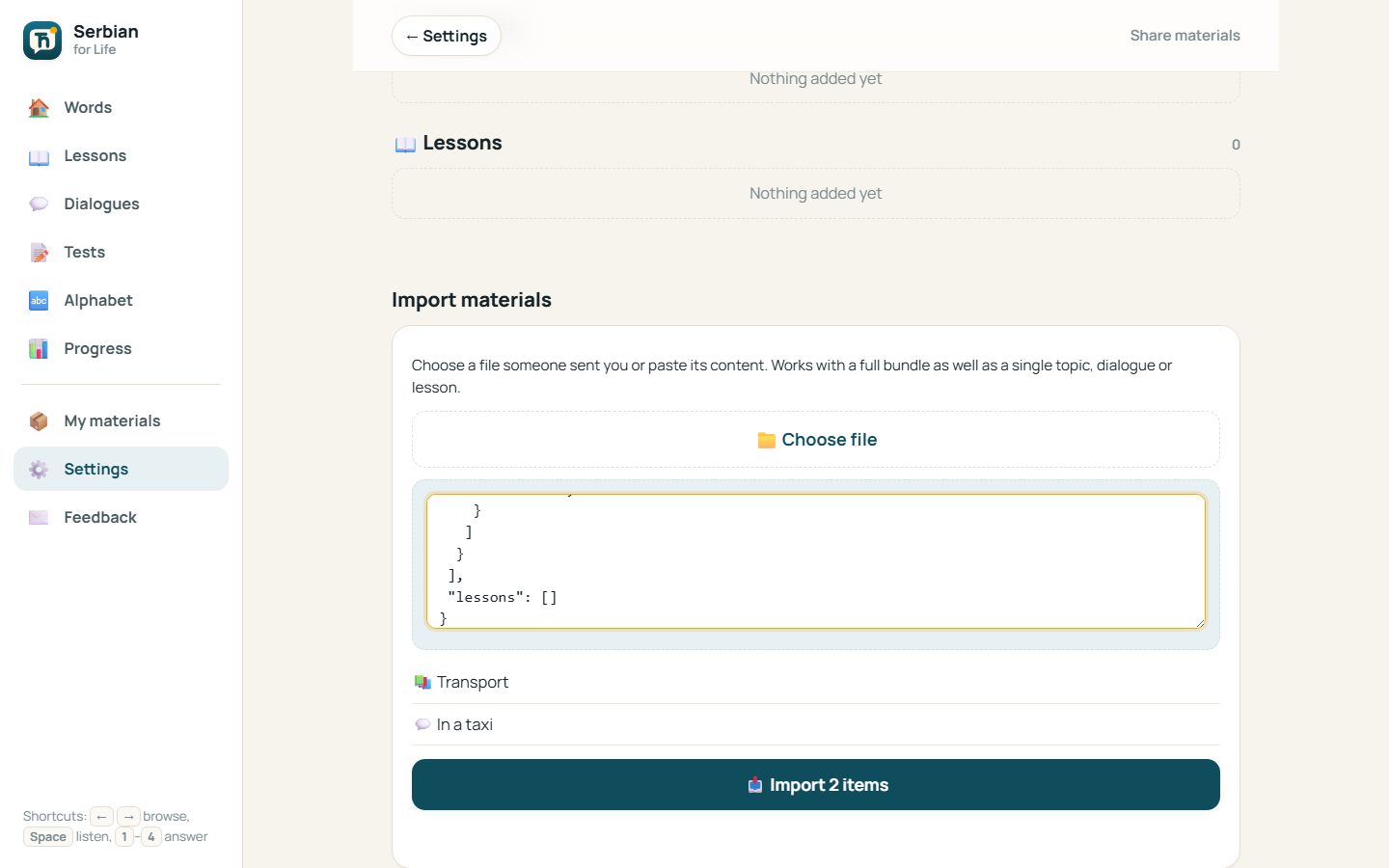The height and width of the screenshot is (868, 1389).
Task: Click the Import materials heading
Action: pyautogui.click(x=472, y=300)
